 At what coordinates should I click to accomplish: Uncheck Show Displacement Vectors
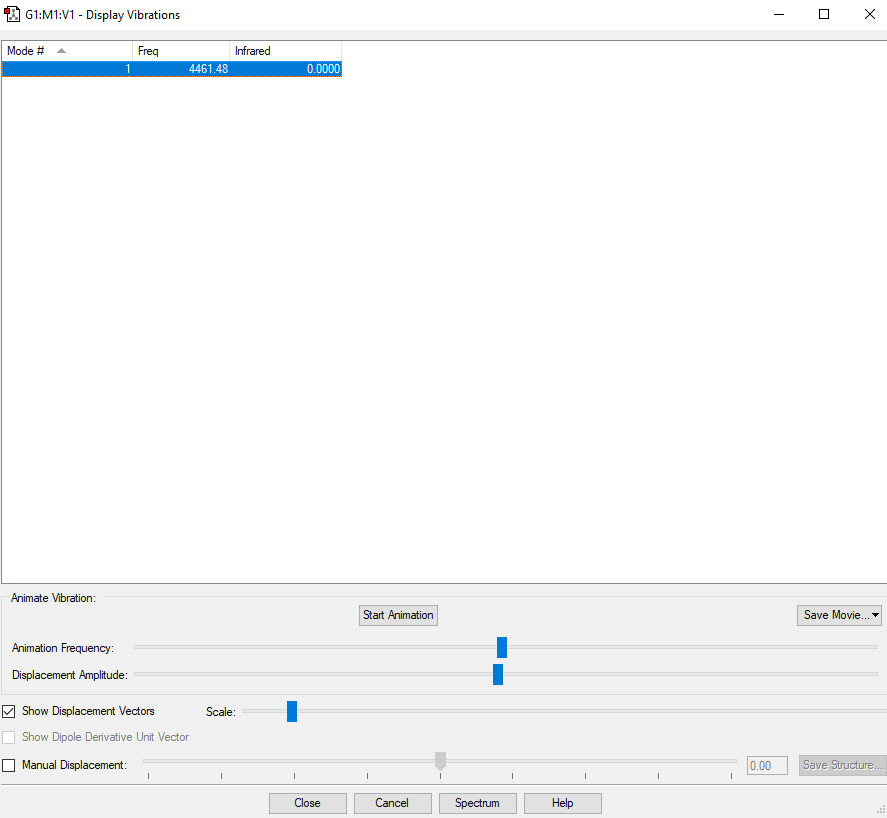tap(8, 711)
